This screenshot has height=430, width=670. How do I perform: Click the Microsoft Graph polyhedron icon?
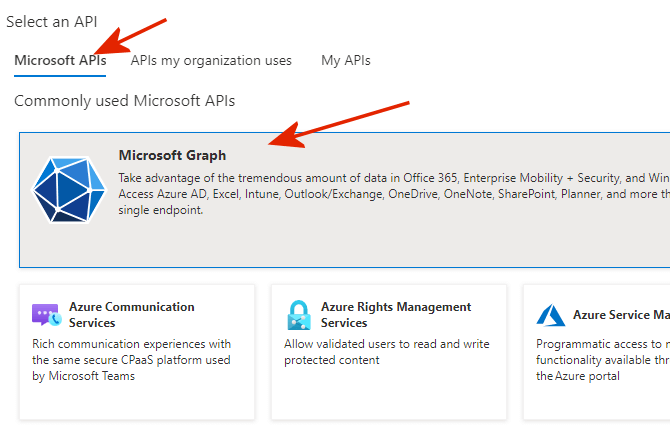(69, 190)
